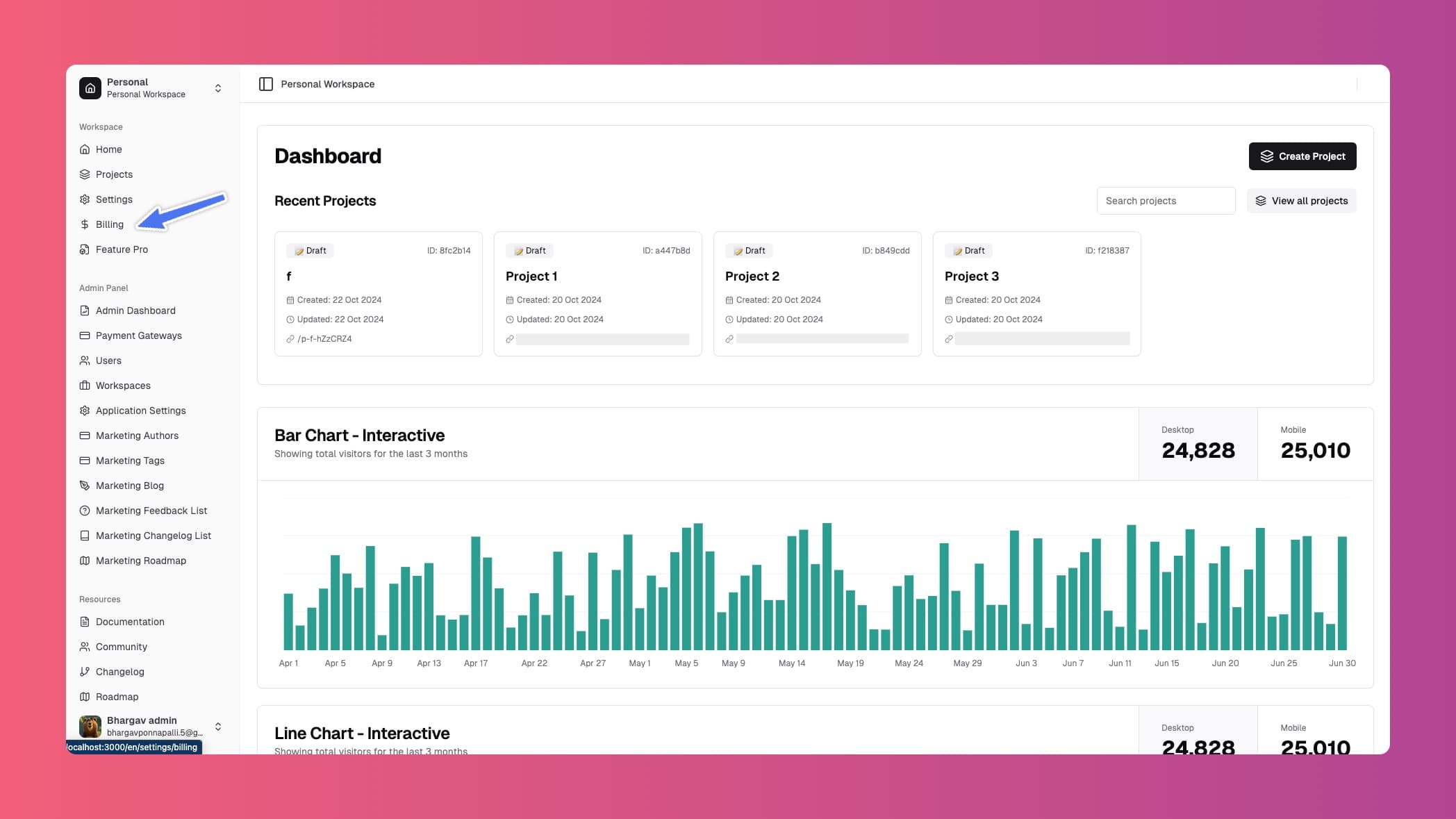The image size is (1456, 819).
Task: Click View all projects
Action: 1301,200
